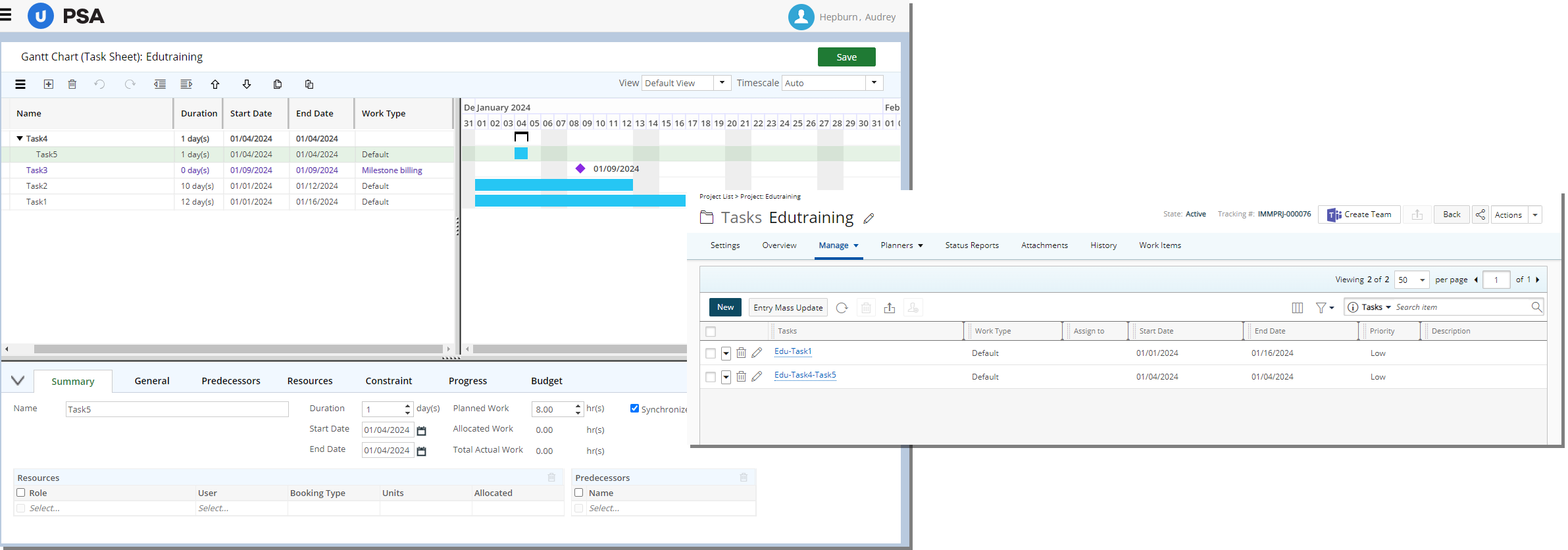Go to next page with right arrow

1537,280
